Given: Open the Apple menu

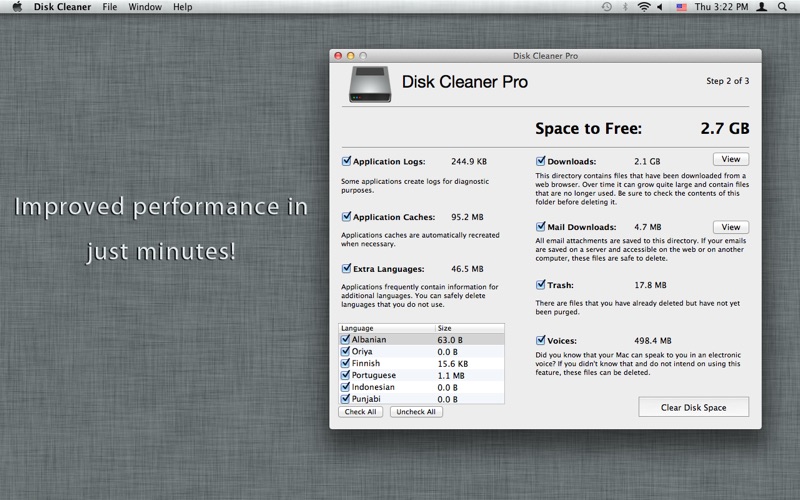Looking at the screenshot, I should click(x=14, y=7).
